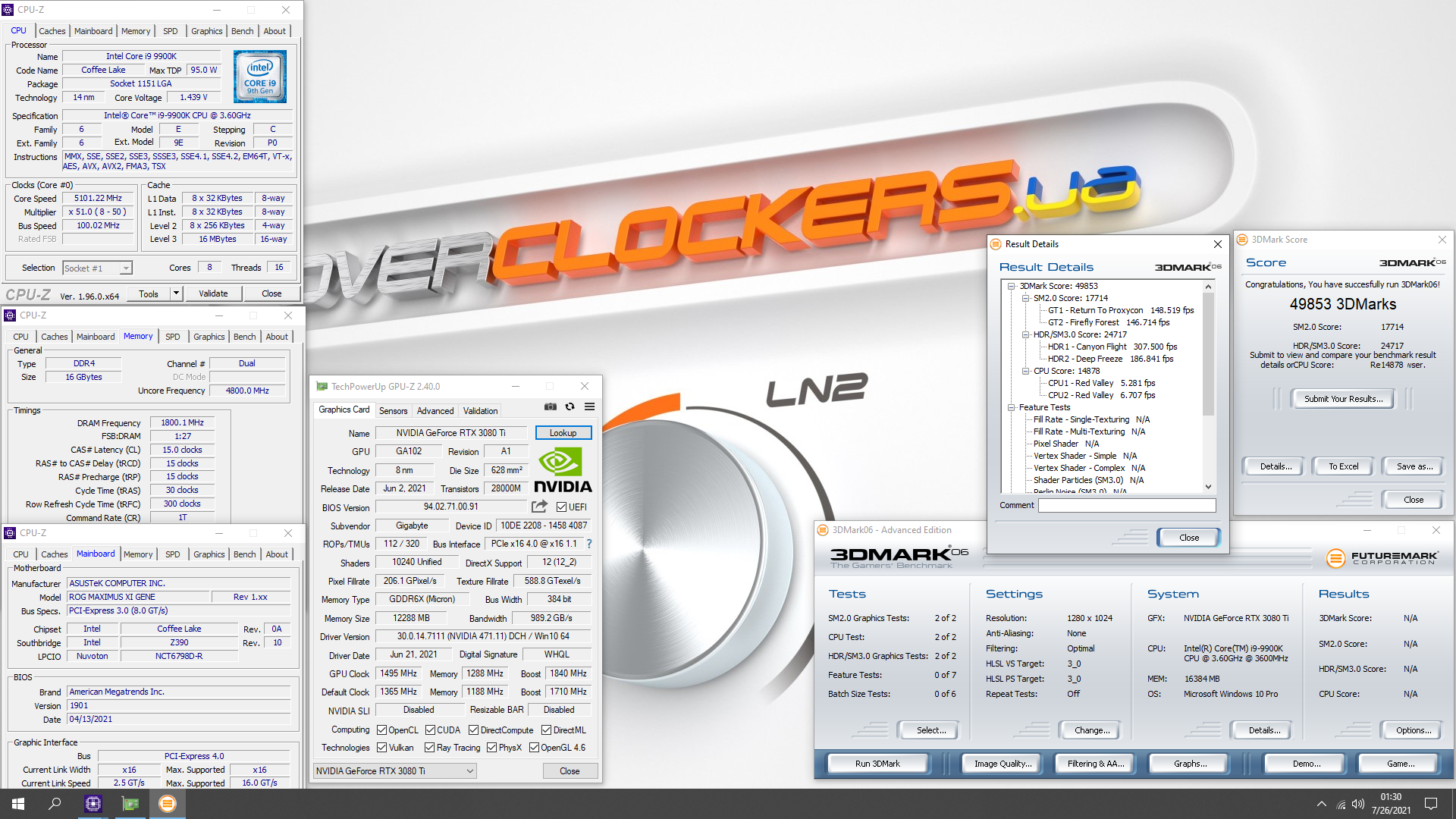Toggle the OpenGL 4.6 checkbox
Viewport: 1456px width, 819px height.
534,748
